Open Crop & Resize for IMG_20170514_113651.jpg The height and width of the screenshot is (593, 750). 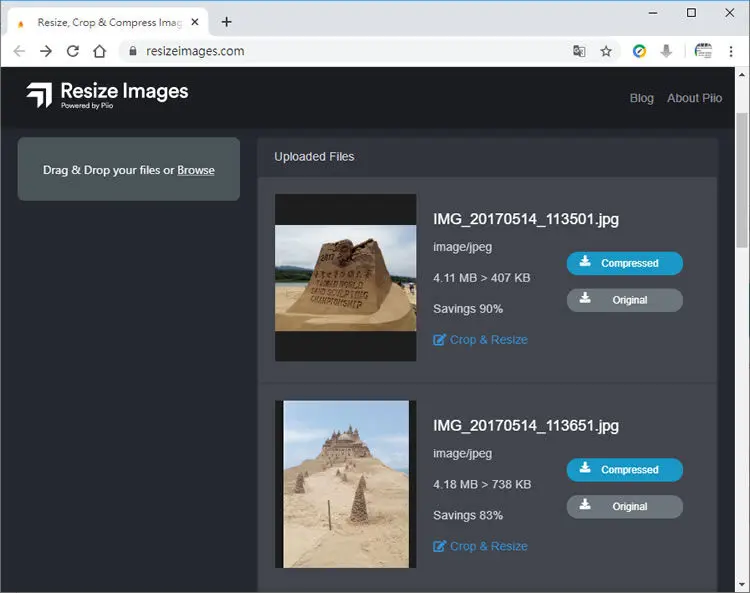tap(480, 546)
